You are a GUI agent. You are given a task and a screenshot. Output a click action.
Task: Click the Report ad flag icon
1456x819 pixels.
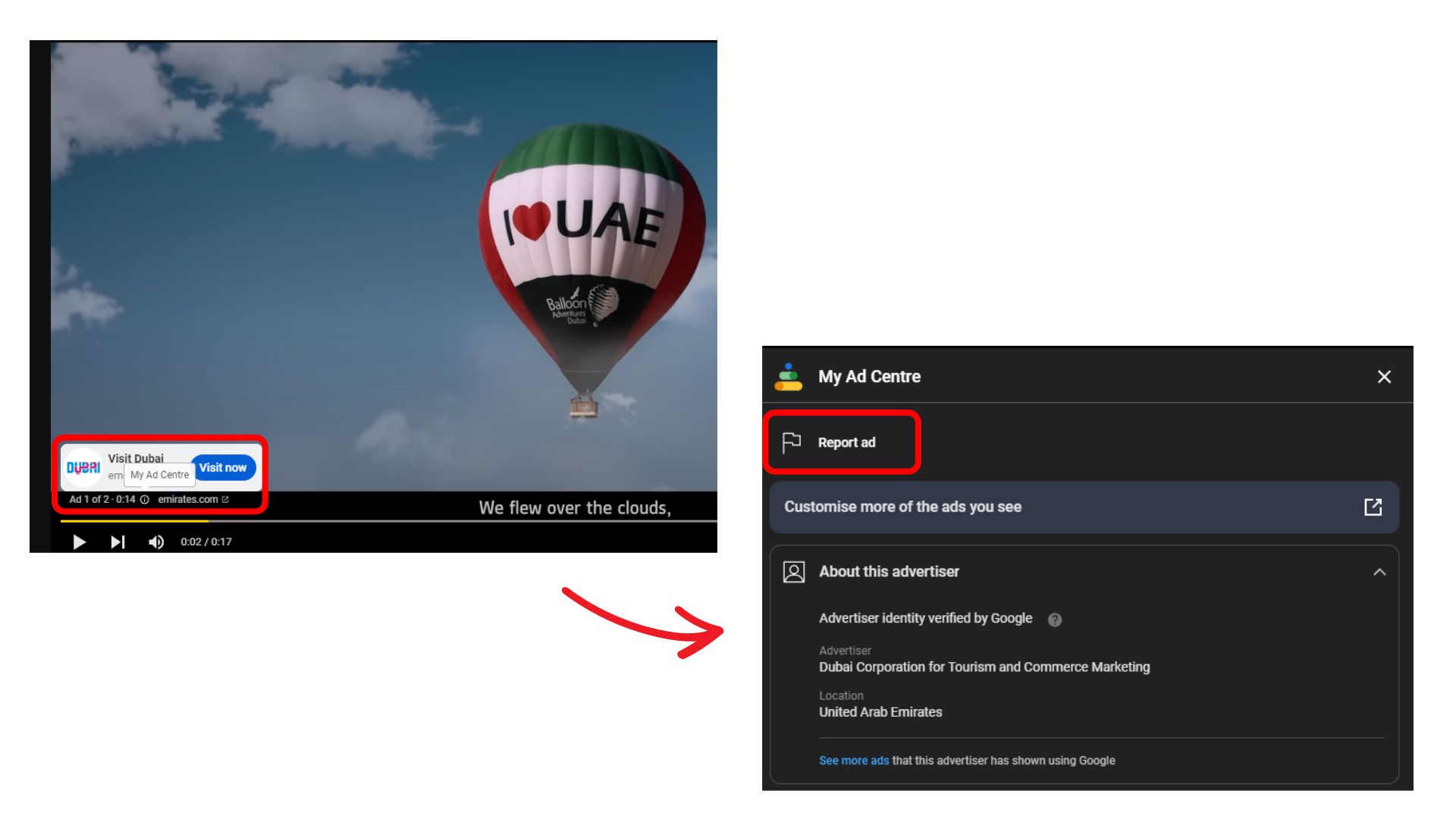(x=792, y=443)
